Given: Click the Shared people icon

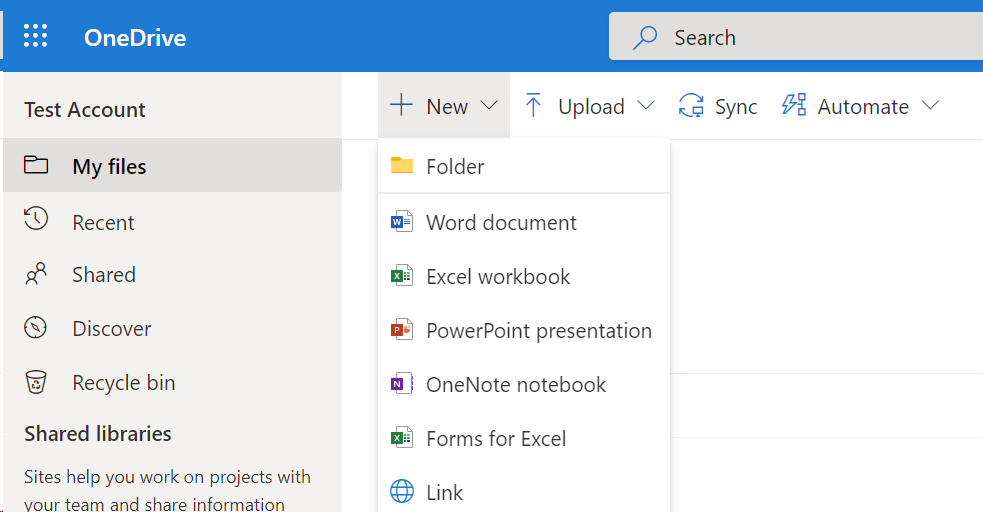Looking at the screenshot, I should point(36,274).
